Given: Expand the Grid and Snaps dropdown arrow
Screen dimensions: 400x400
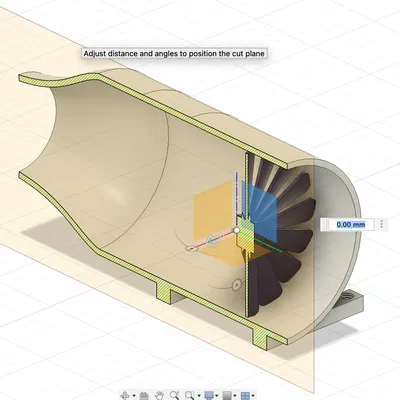Looking at the screenshot, I should [235, 396].
